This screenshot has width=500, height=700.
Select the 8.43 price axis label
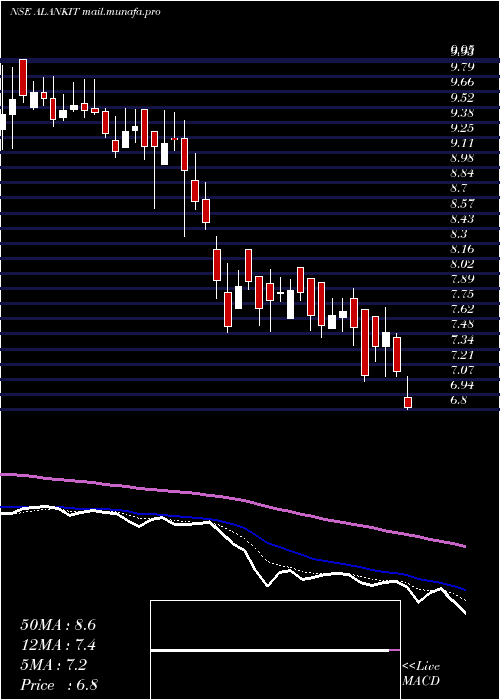point(462,219)
